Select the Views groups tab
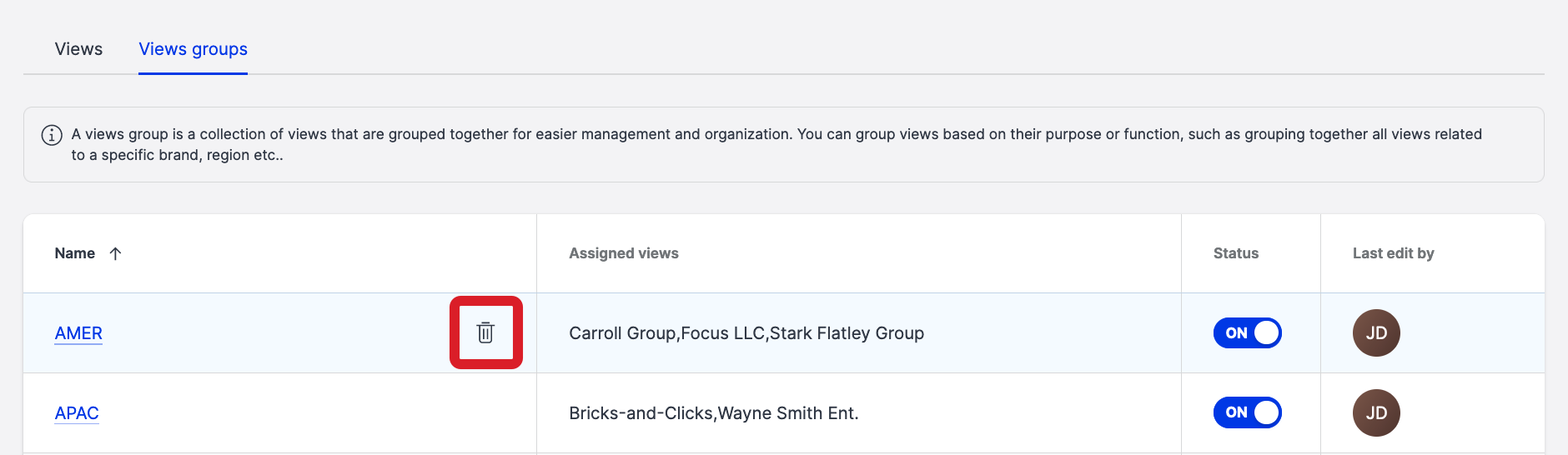 (x=193, y=49)
